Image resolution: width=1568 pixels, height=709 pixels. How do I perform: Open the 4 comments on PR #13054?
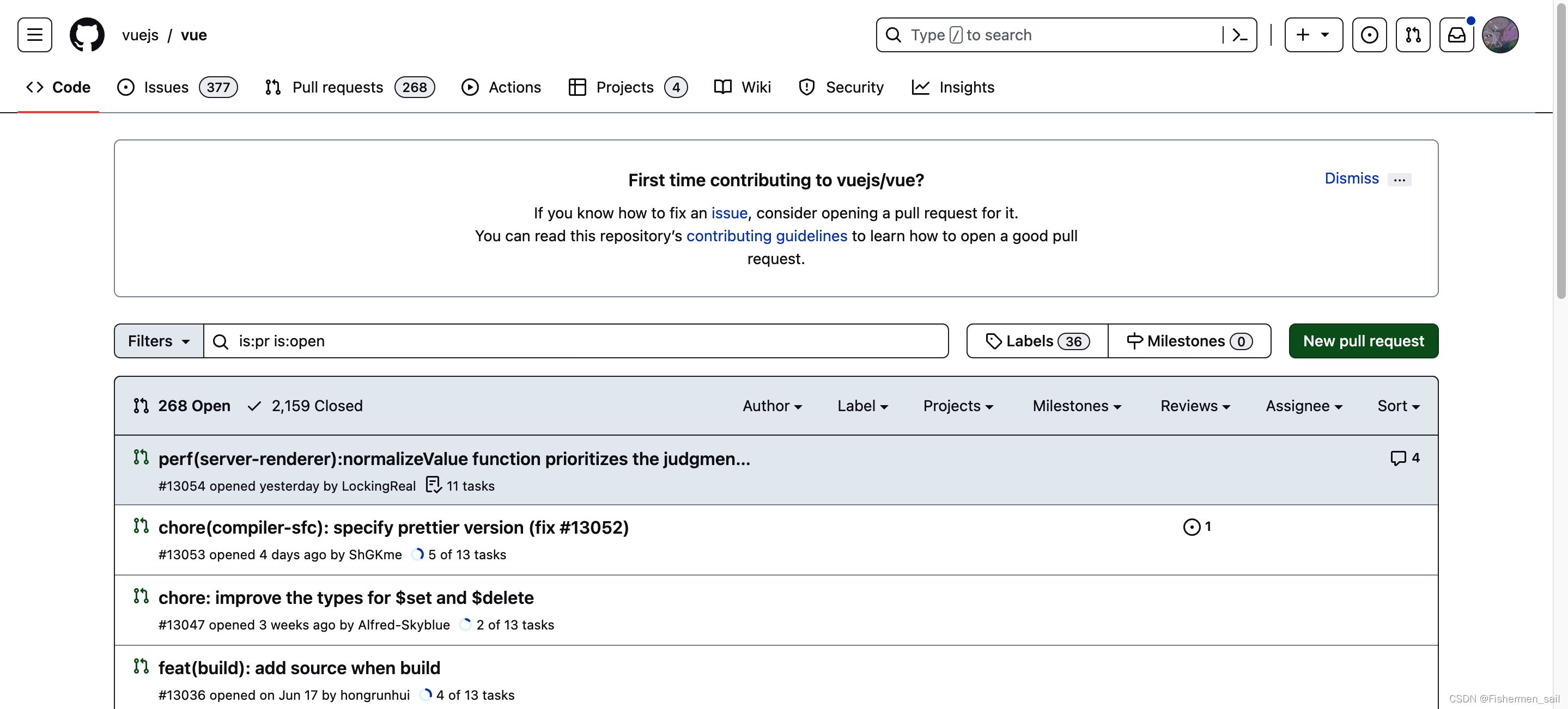(x=1405, y=457)
